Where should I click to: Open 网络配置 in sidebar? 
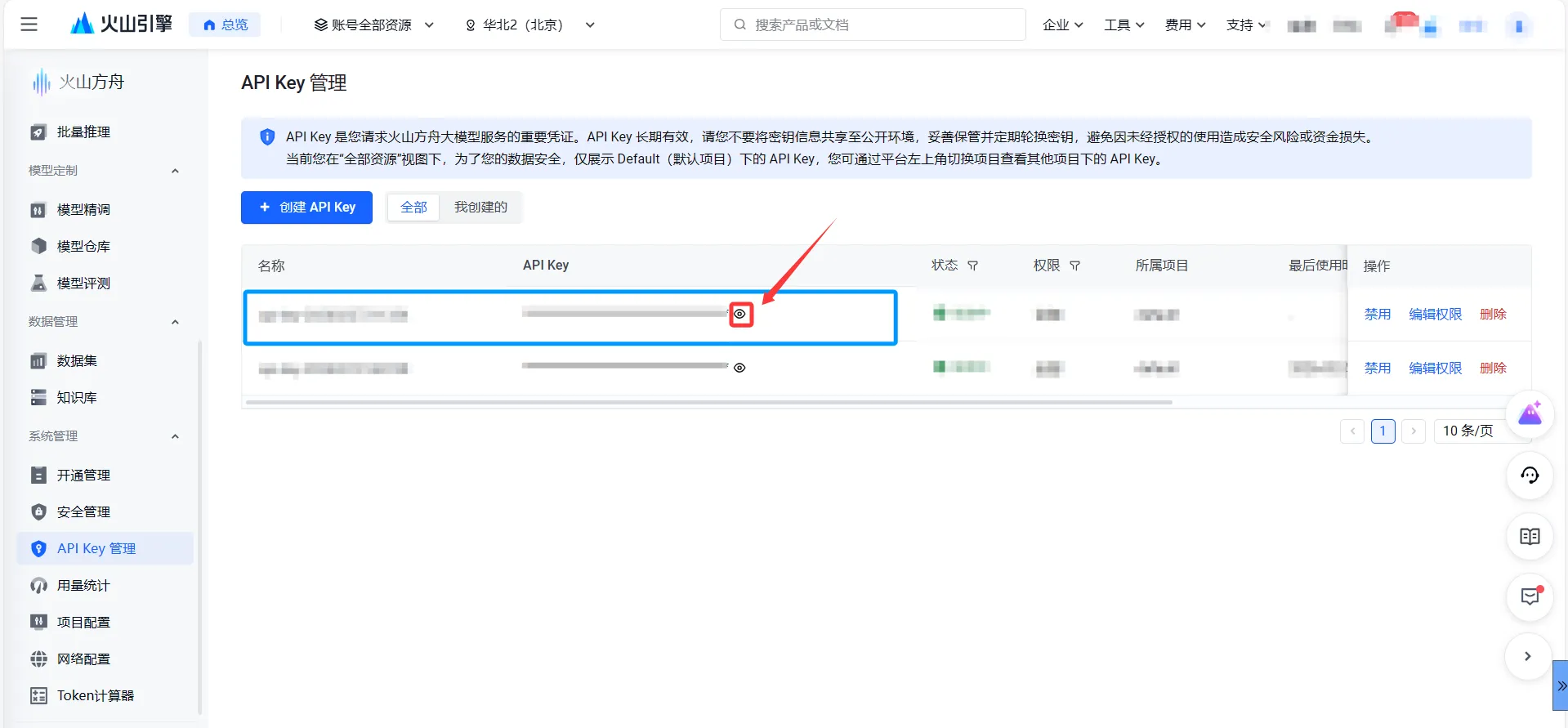tap(105, 659)
